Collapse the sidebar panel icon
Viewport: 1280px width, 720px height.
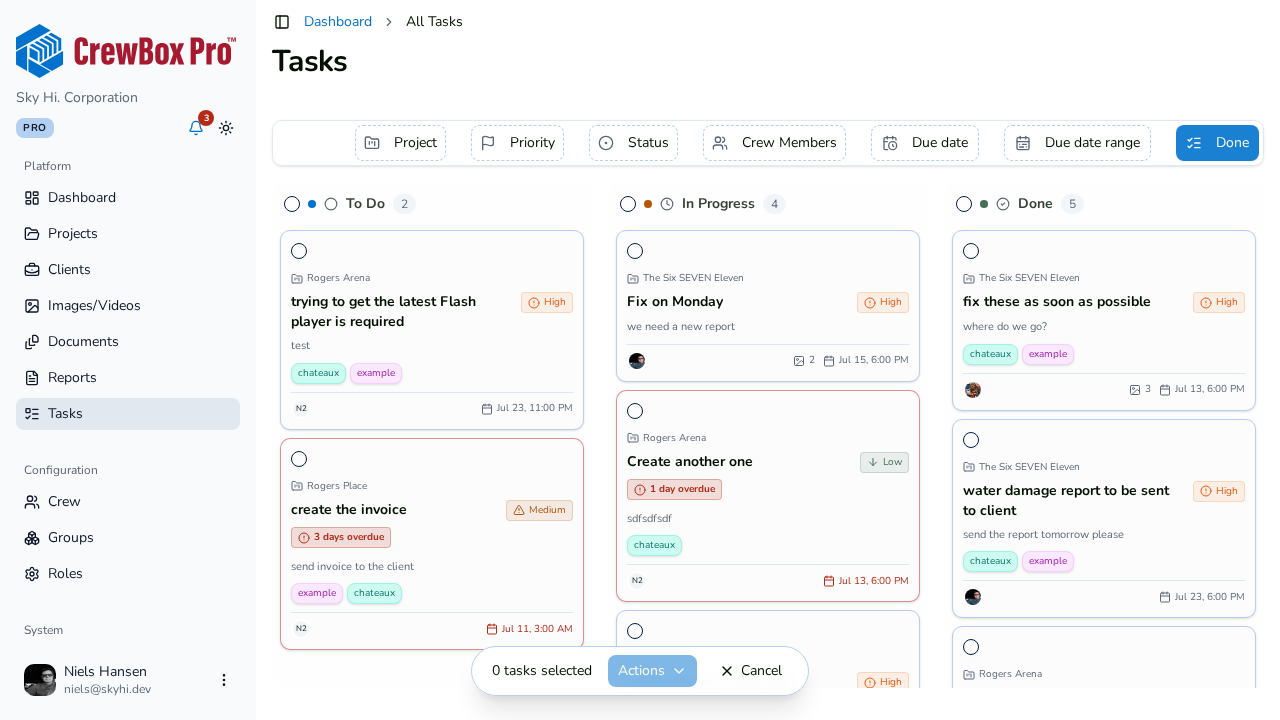pyautogui.click(x=282, y=22)
